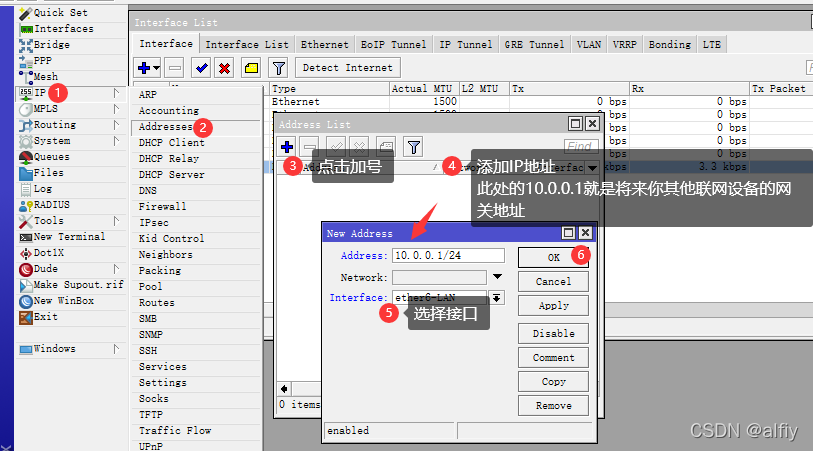Click Copy in New Address dialog

point(553,381)
